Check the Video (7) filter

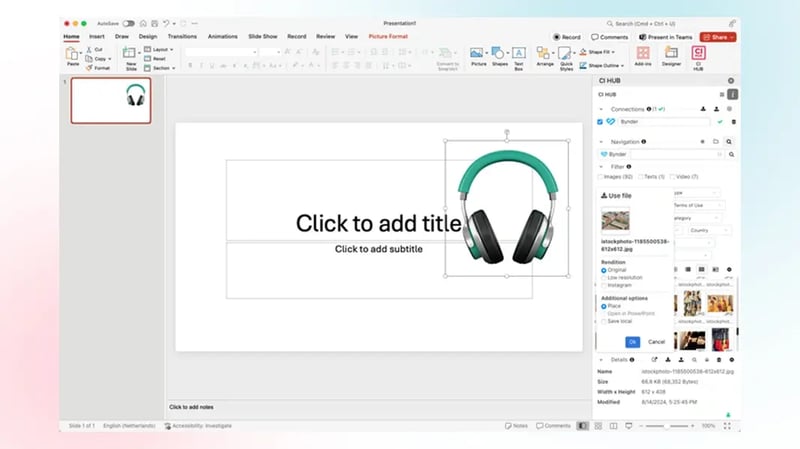point(672,177)
